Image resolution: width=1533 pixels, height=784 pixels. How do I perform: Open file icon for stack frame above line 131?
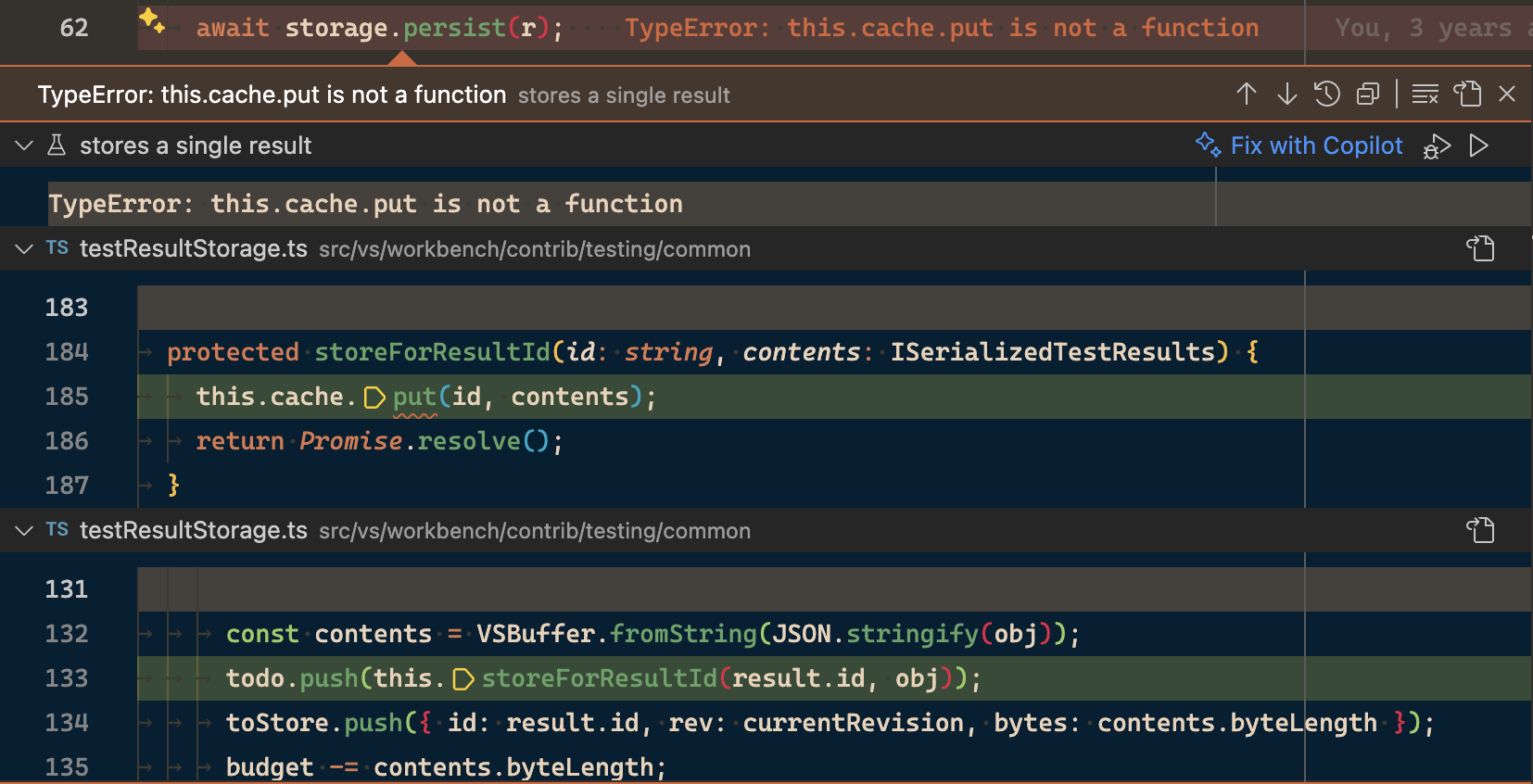pyautogui.click(x=1480, y=530)
